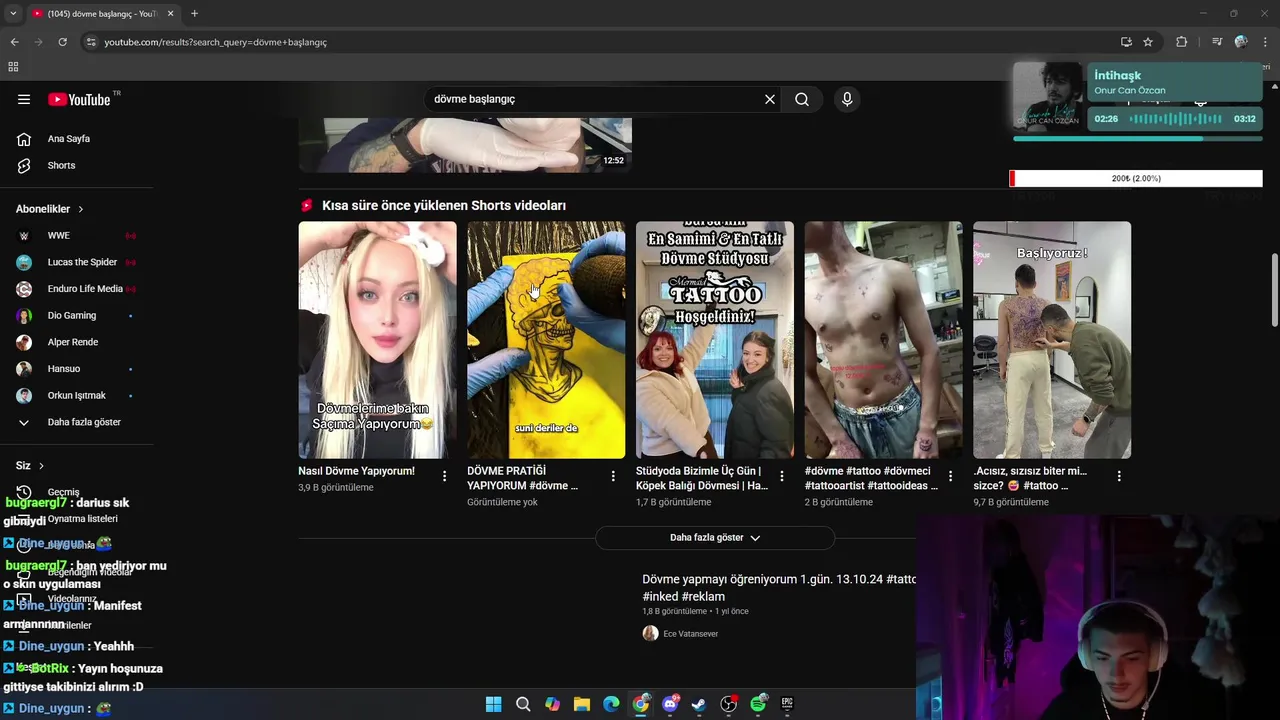The image size is (1280, 720).
Task: Run search with the magnifier button
Action: point(802,99)
